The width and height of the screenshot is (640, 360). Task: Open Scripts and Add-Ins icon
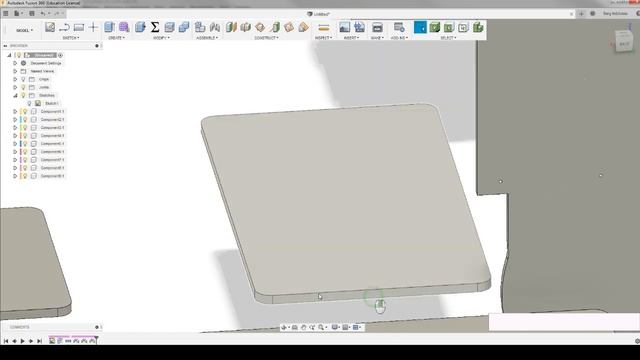(399, 27)
